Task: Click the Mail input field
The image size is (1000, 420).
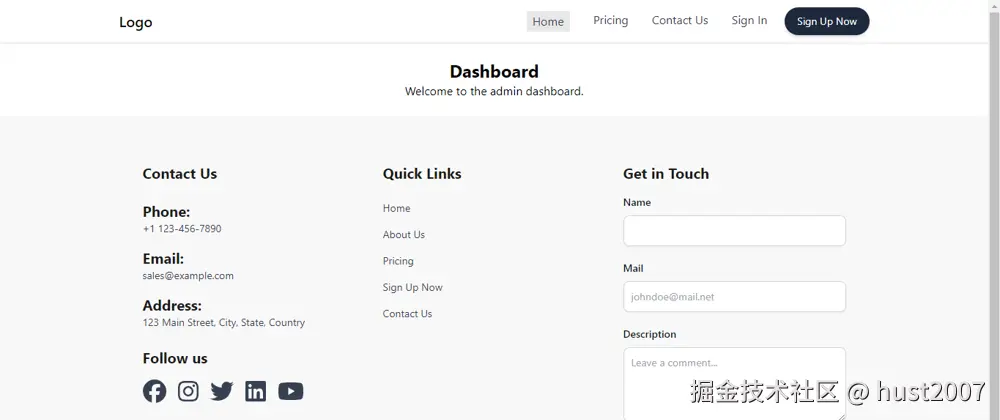Action: tap(734, 297)
